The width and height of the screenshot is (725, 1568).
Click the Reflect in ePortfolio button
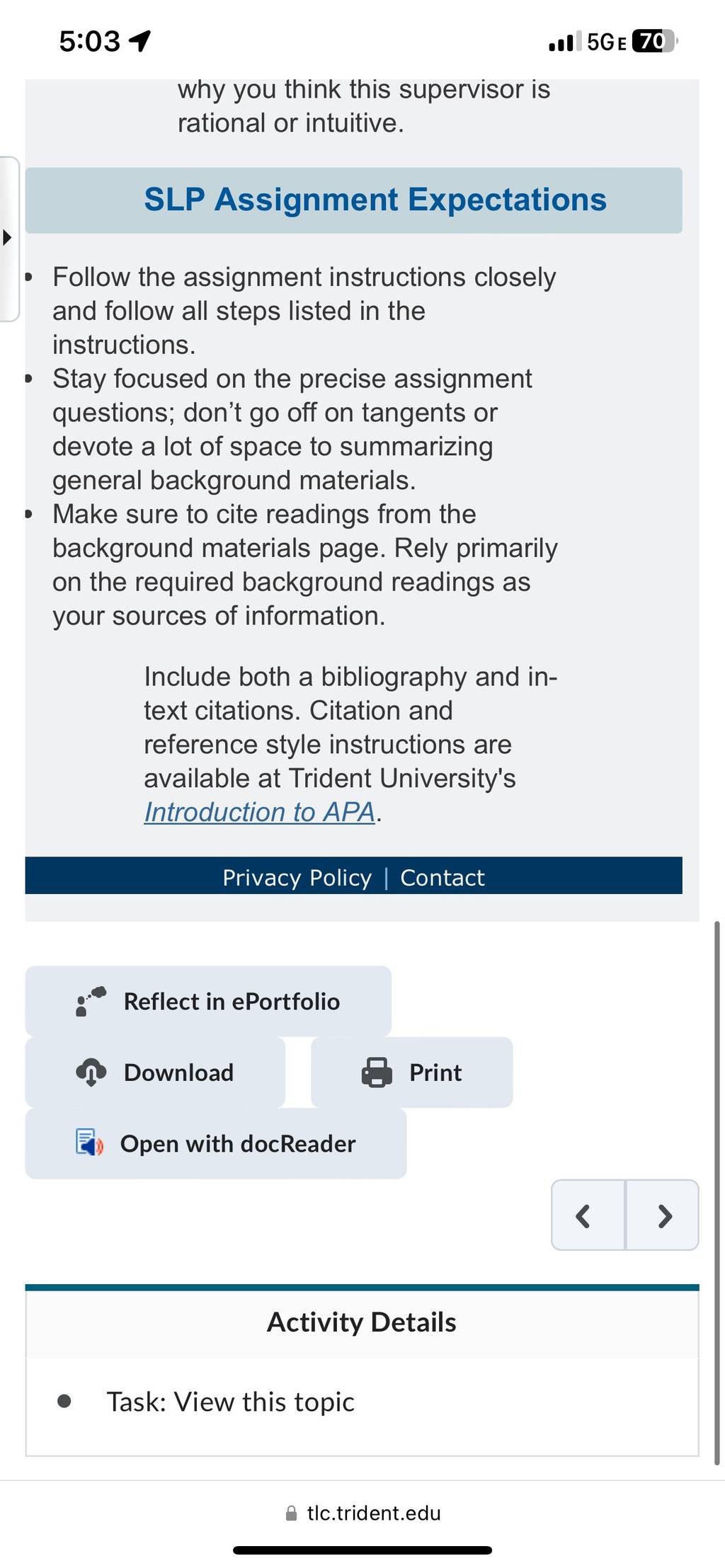point(208,1001)
